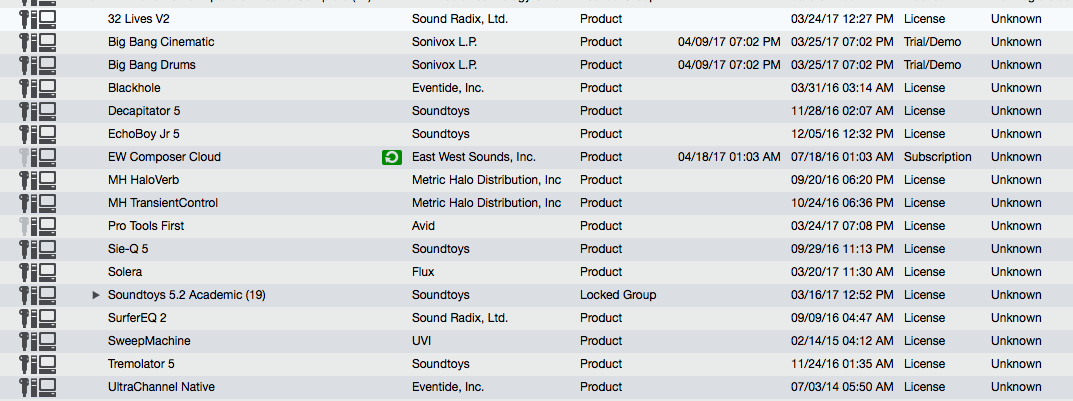Image resolution: width=1073 pixels, height=401 pixels.
Task: Click the license location icon for Big Bang Cinematic
Action: pos(38,42)
